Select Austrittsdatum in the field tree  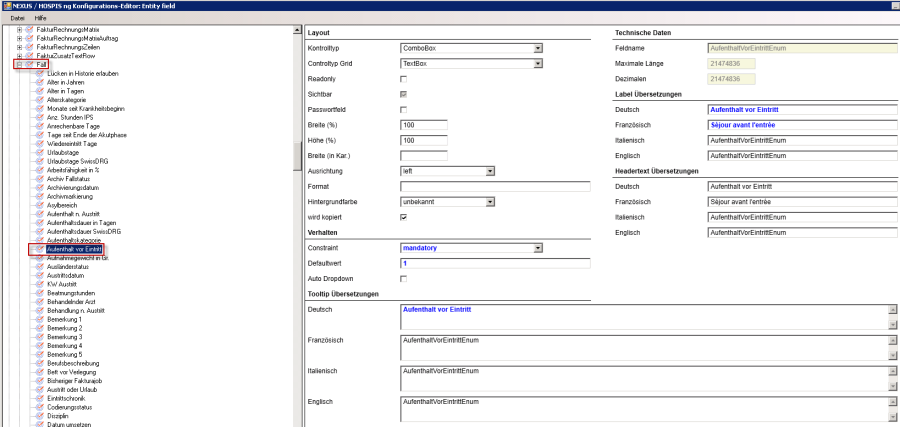[x=68, y=276]
